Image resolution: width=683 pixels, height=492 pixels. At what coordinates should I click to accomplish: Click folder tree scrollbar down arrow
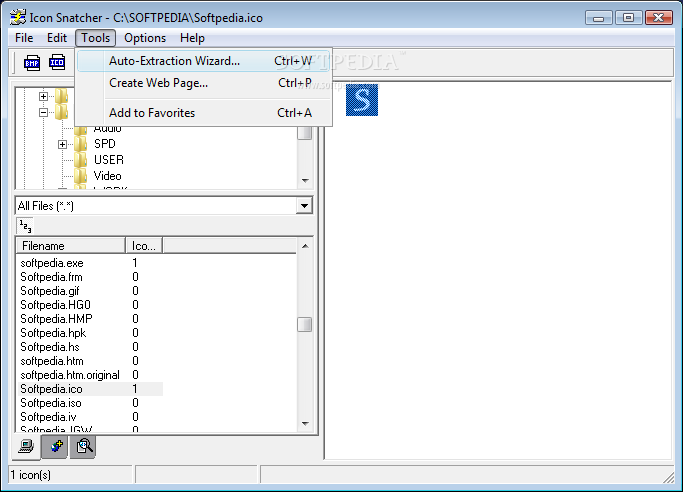click(305, 180)
